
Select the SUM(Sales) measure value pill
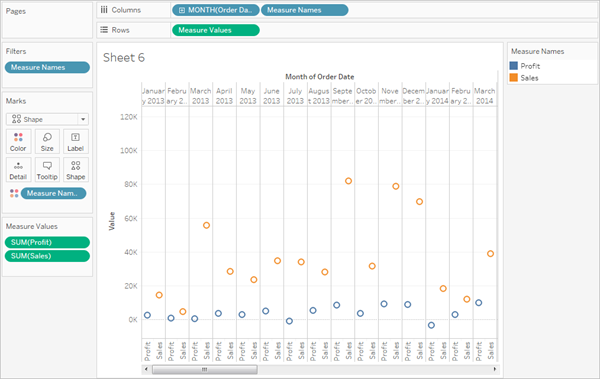coord(47,256)
